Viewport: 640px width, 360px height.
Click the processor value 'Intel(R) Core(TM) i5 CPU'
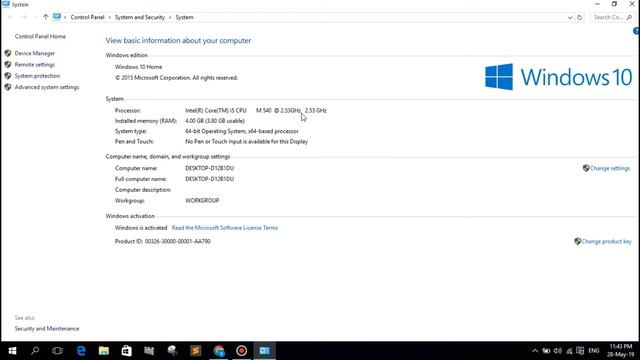point(216,110)
